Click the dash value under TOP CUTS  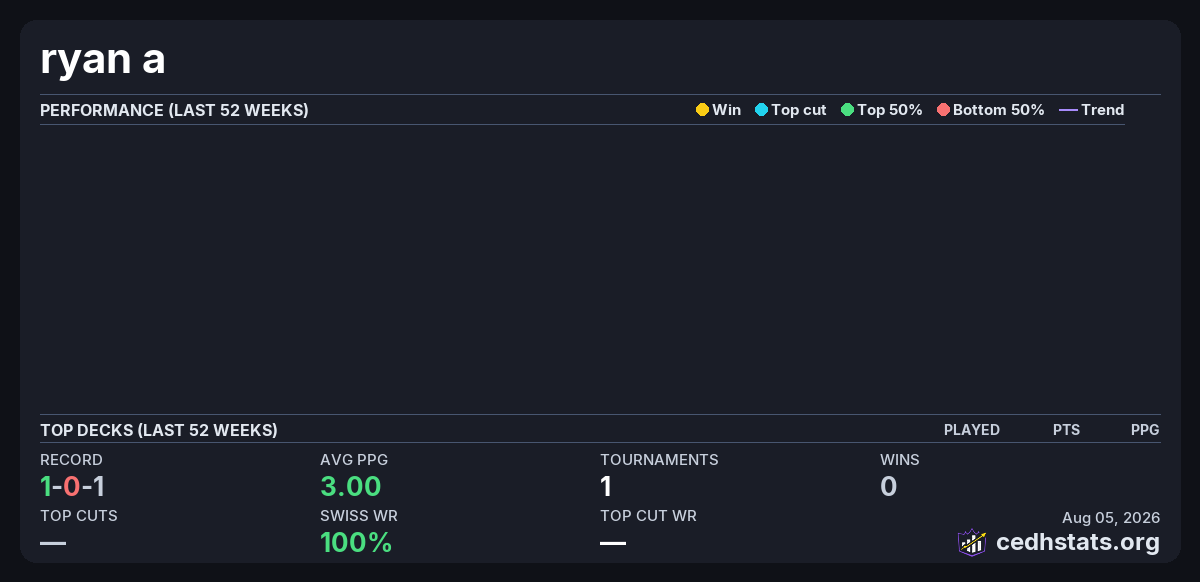[x=53, y=543]
